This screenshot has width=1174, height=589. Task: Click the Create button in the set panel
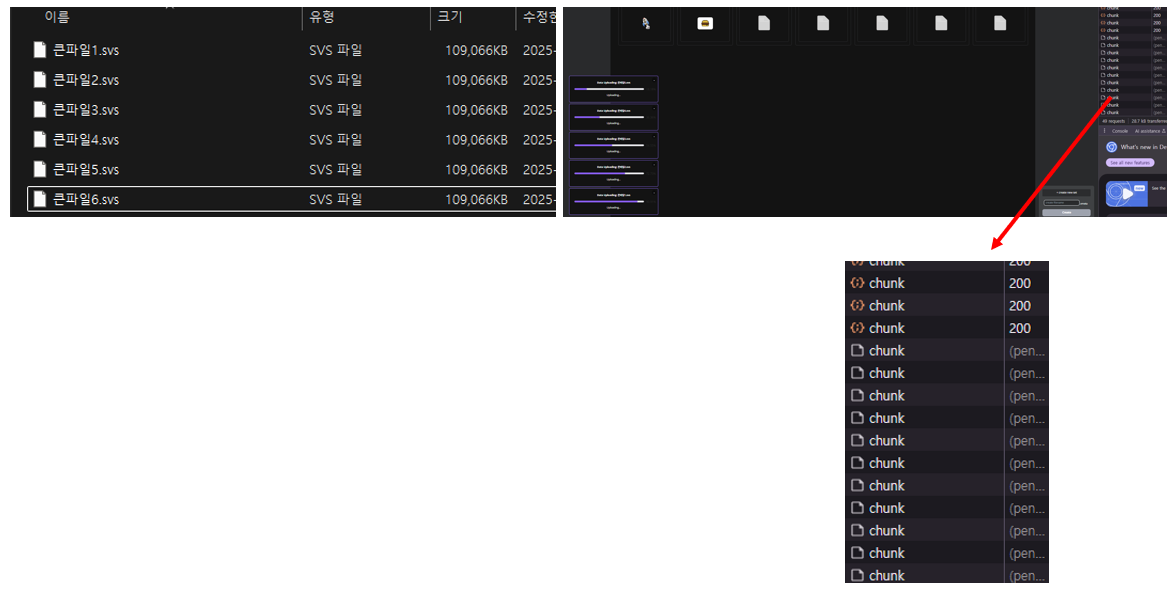click(1066, 213)
